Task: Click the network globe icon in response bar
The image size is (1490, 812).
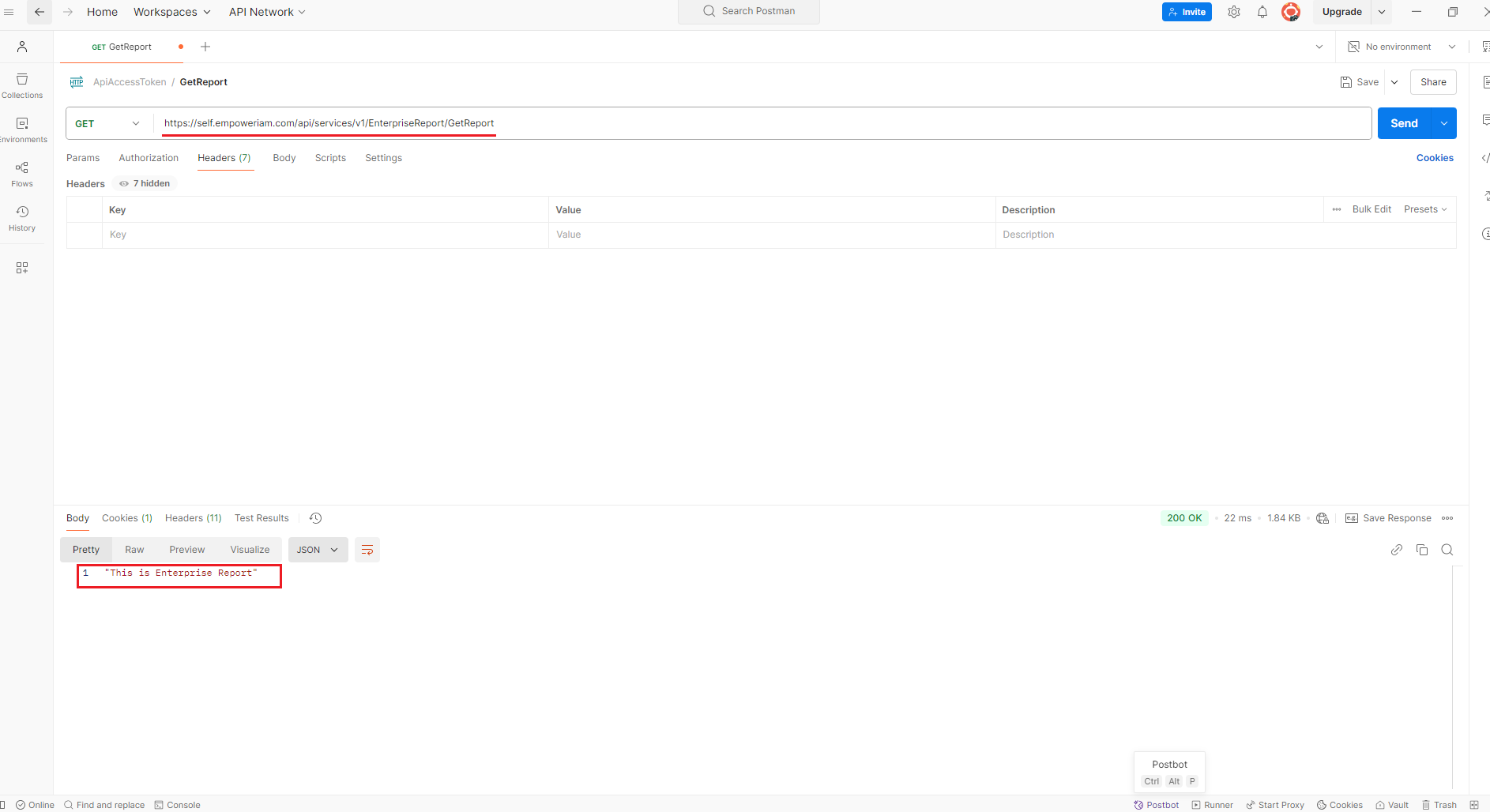Action: 1323,518
